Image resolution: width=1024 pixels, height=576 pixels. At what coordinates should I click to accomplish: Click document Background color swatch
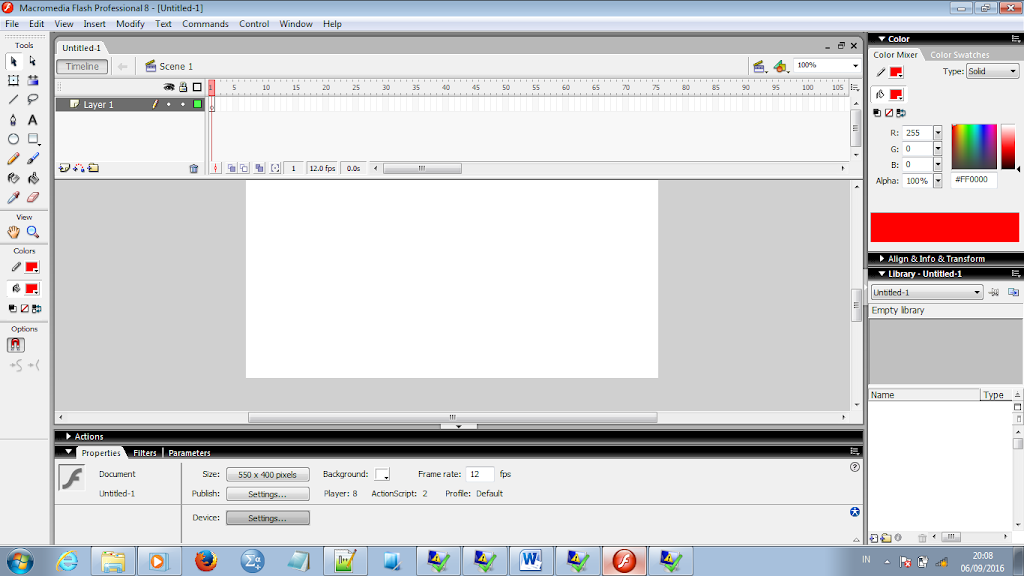coord(382,474)
